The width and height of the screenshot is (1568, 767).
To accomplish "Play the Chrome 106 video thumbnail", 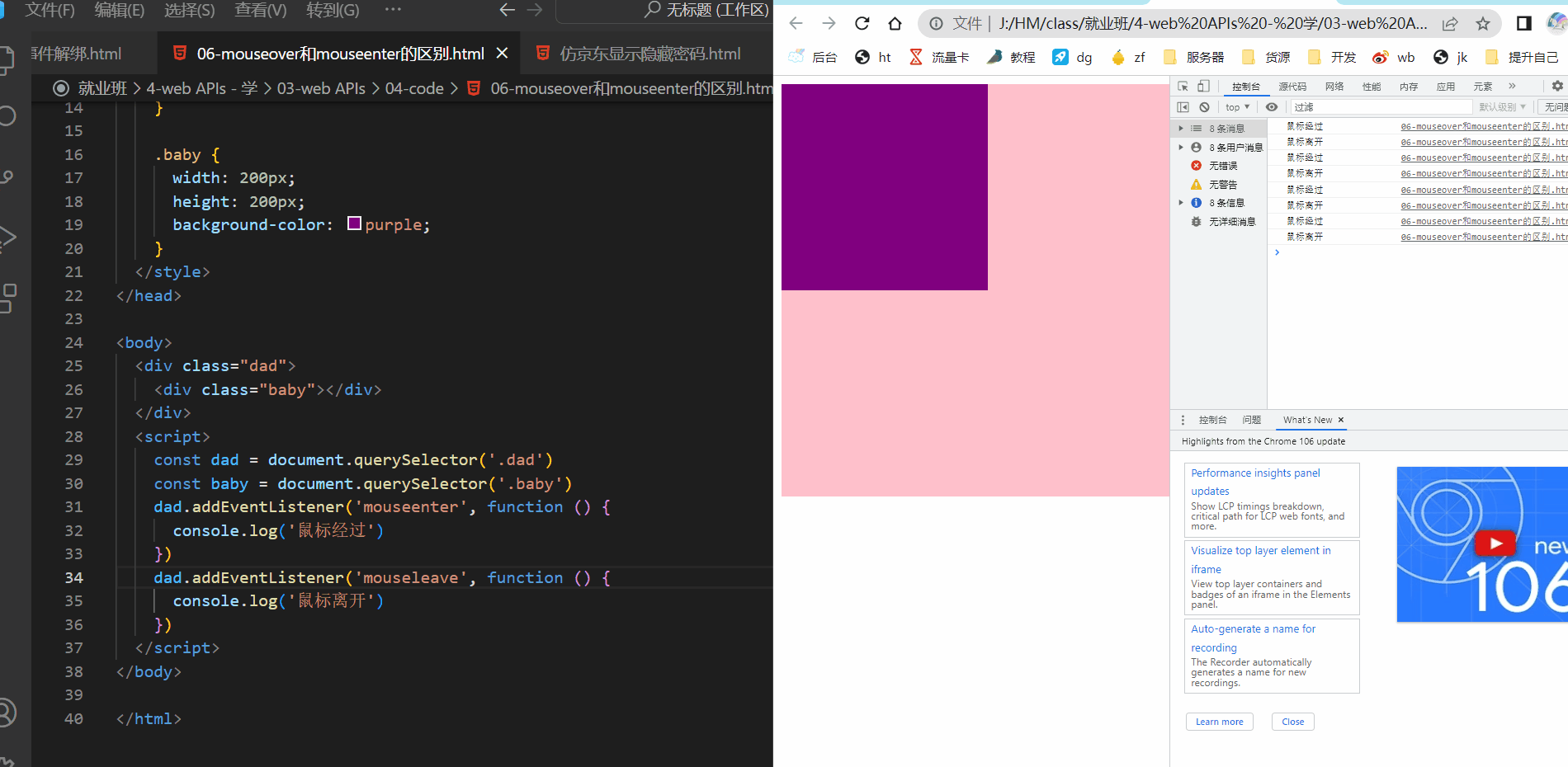I will (1495, 543).
